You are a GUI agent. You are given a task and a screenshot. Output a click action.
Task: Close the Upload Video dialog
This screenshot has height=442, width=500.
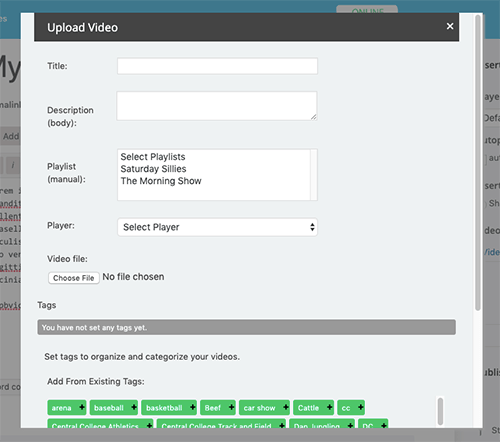[x=450, y=26]
